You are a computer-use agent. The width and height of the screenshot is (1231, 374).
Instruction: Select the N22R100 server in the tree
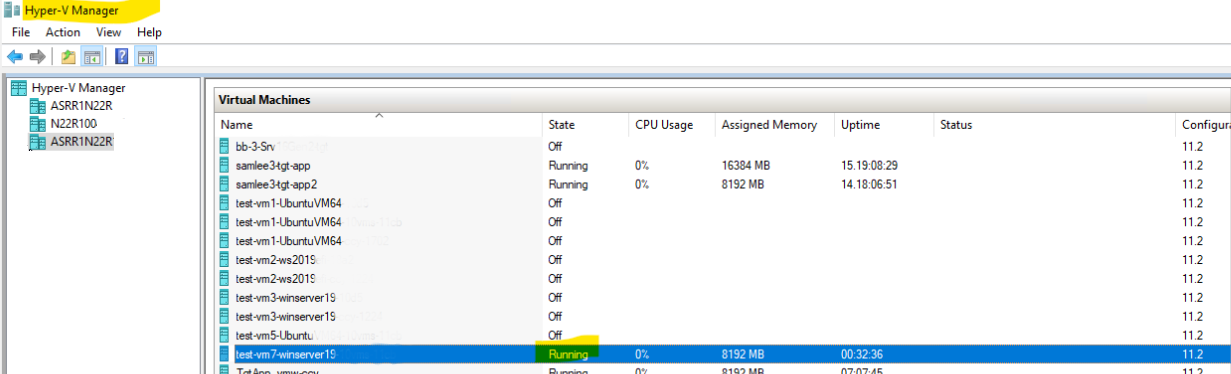(x=73, y=124)
